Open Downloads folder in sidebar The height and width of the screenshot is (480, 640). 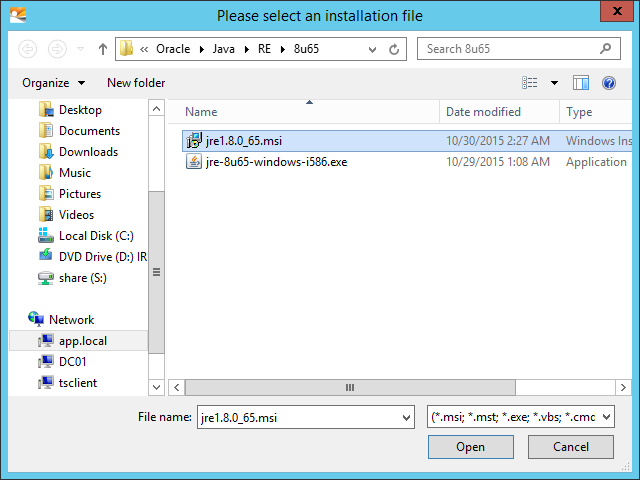88,152
